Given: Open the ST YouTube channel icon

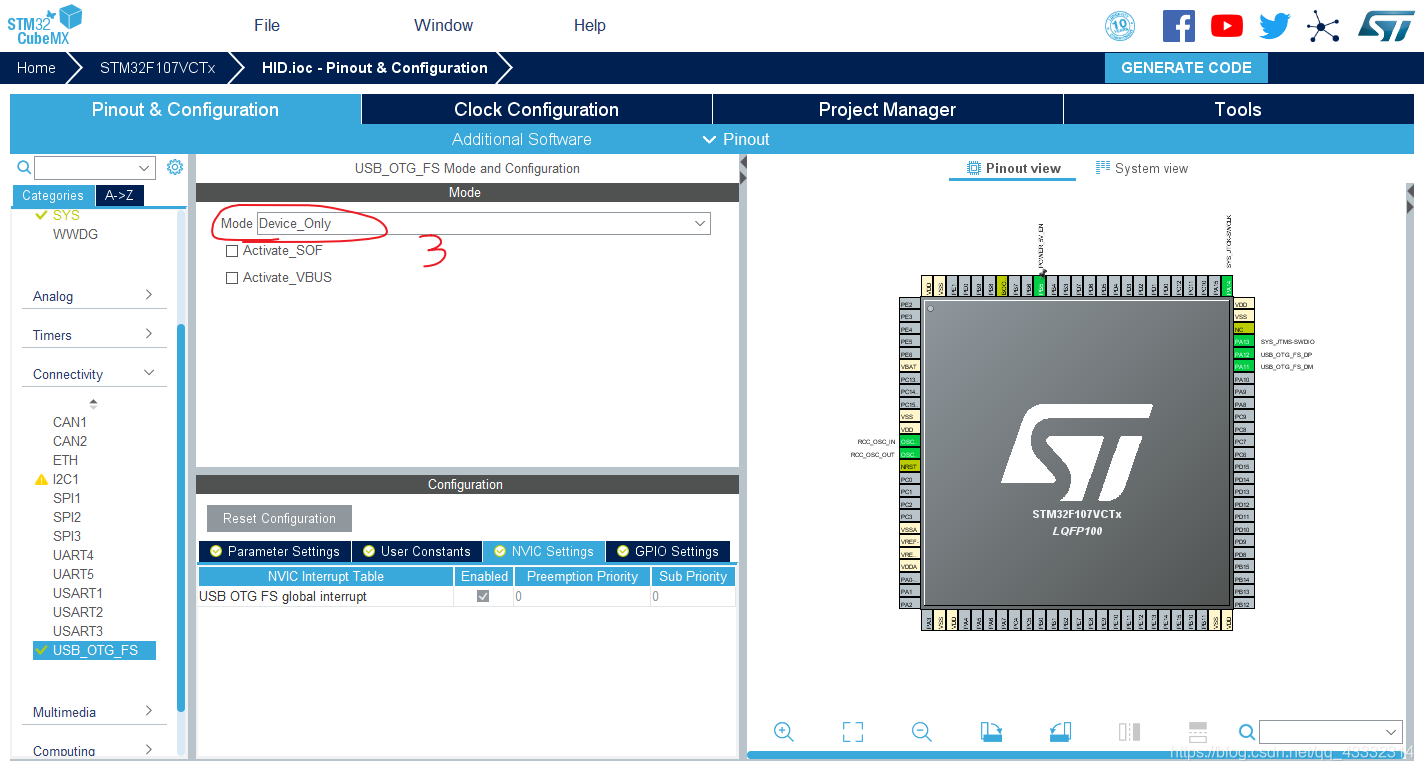Looking at the screenshot, I should click(x=1226, y=25).
